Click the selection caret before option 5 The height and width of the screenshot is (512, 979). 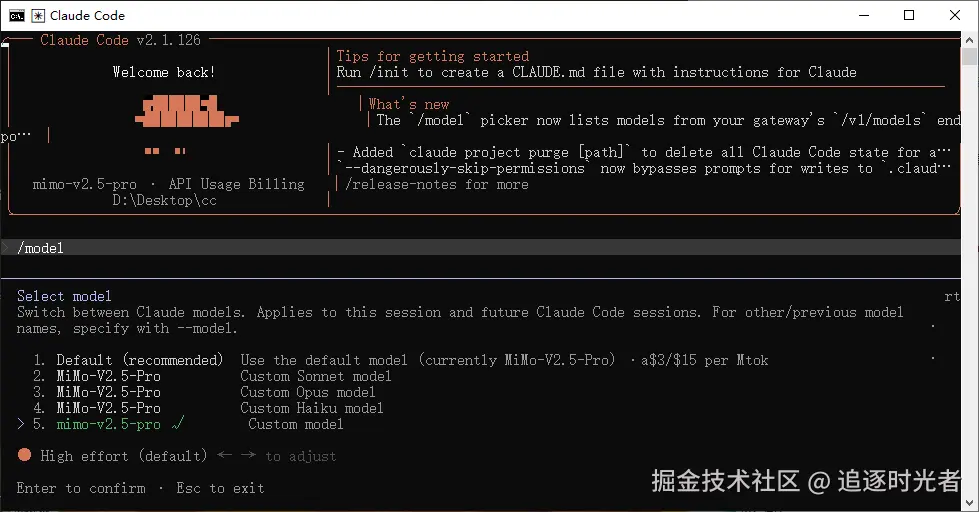[21, 424]
